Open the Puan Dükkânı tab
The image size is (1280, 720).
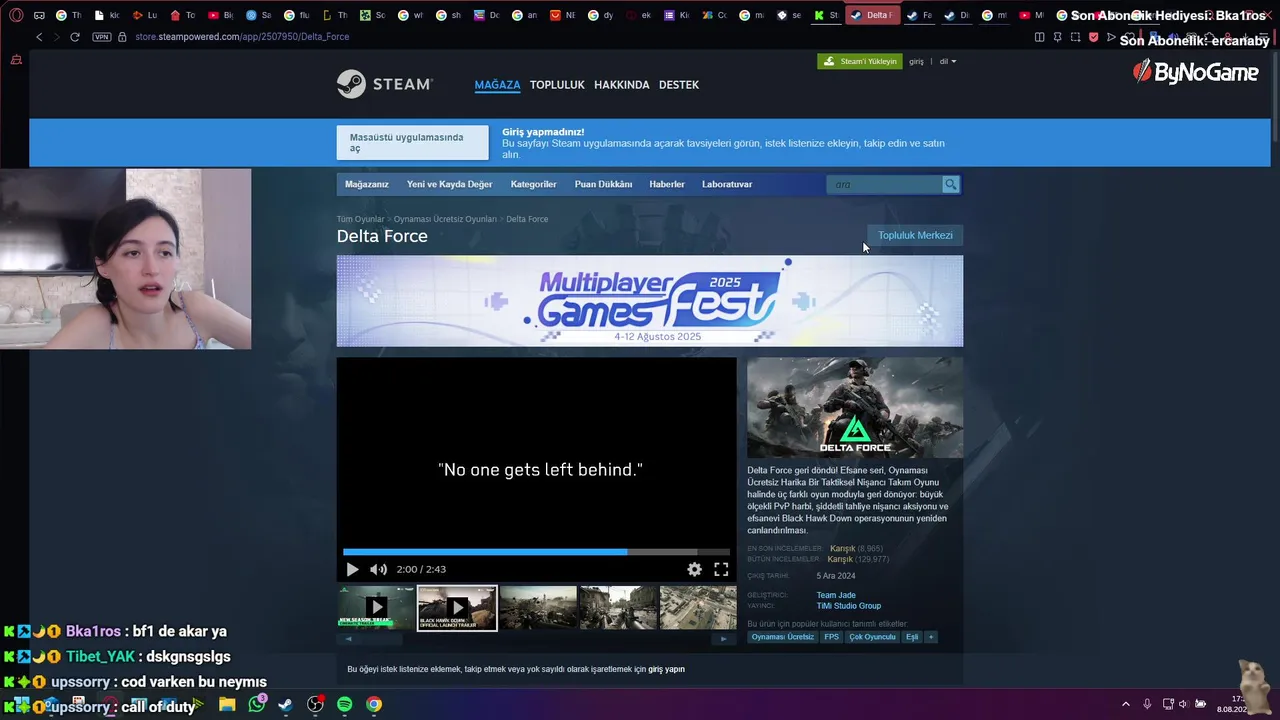(x=603, y=184)
